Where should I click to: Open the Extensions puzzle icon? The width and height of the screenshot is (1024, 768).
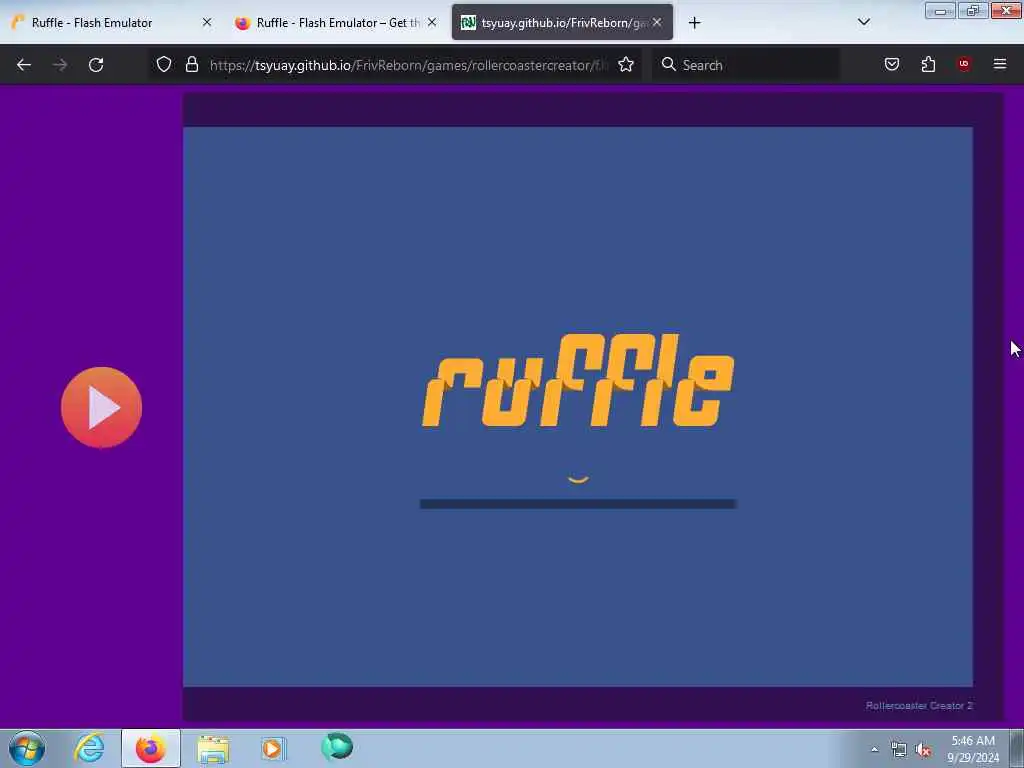click(x=928, y=64)
